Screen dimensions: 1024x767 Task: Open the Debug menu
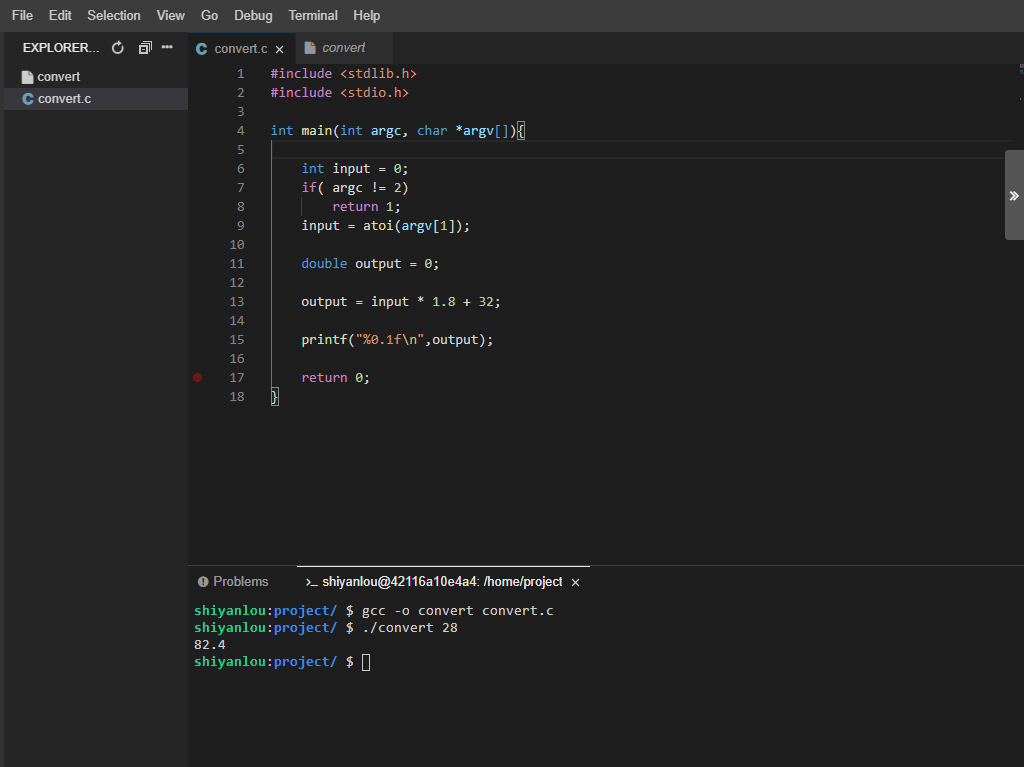[x=253, y=15]
